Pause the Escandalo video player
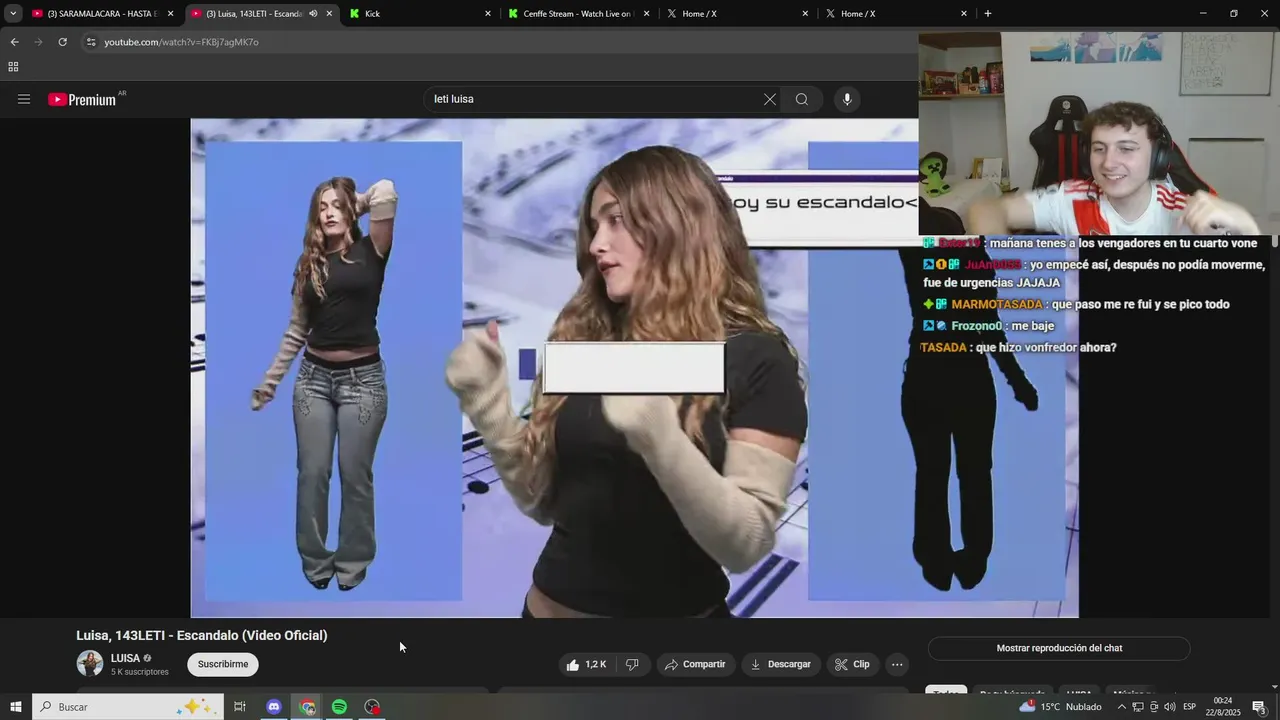Viewport: 1280px width, 720px height. [635, 368]
